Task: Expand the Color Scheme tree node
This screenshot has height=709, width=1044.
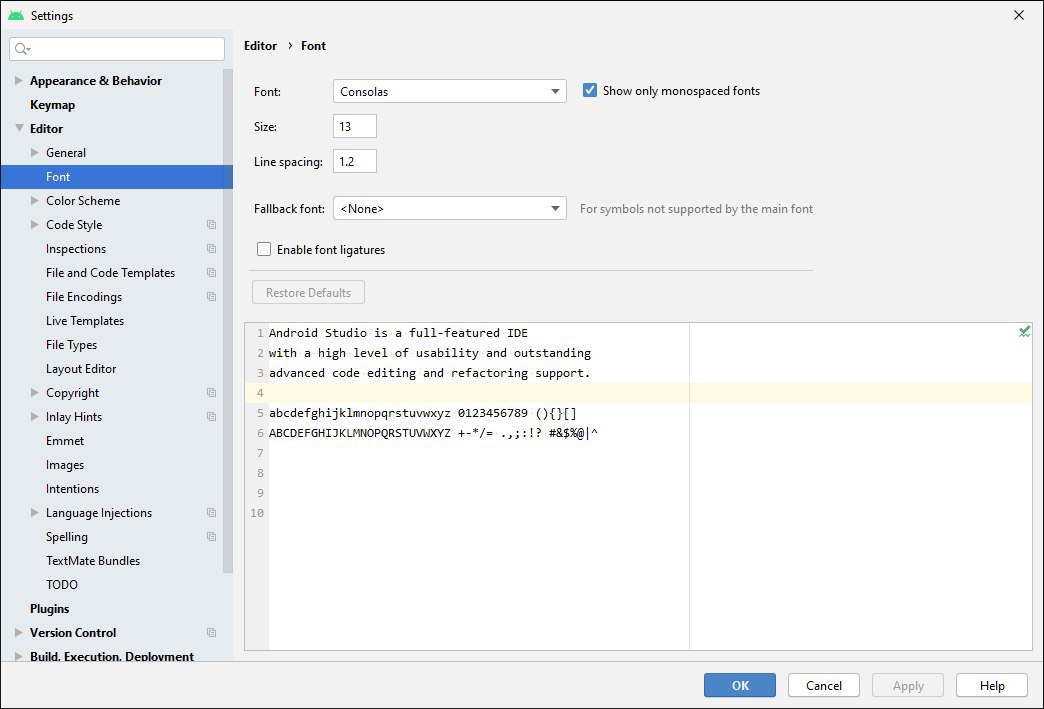Action: point(35,201)
